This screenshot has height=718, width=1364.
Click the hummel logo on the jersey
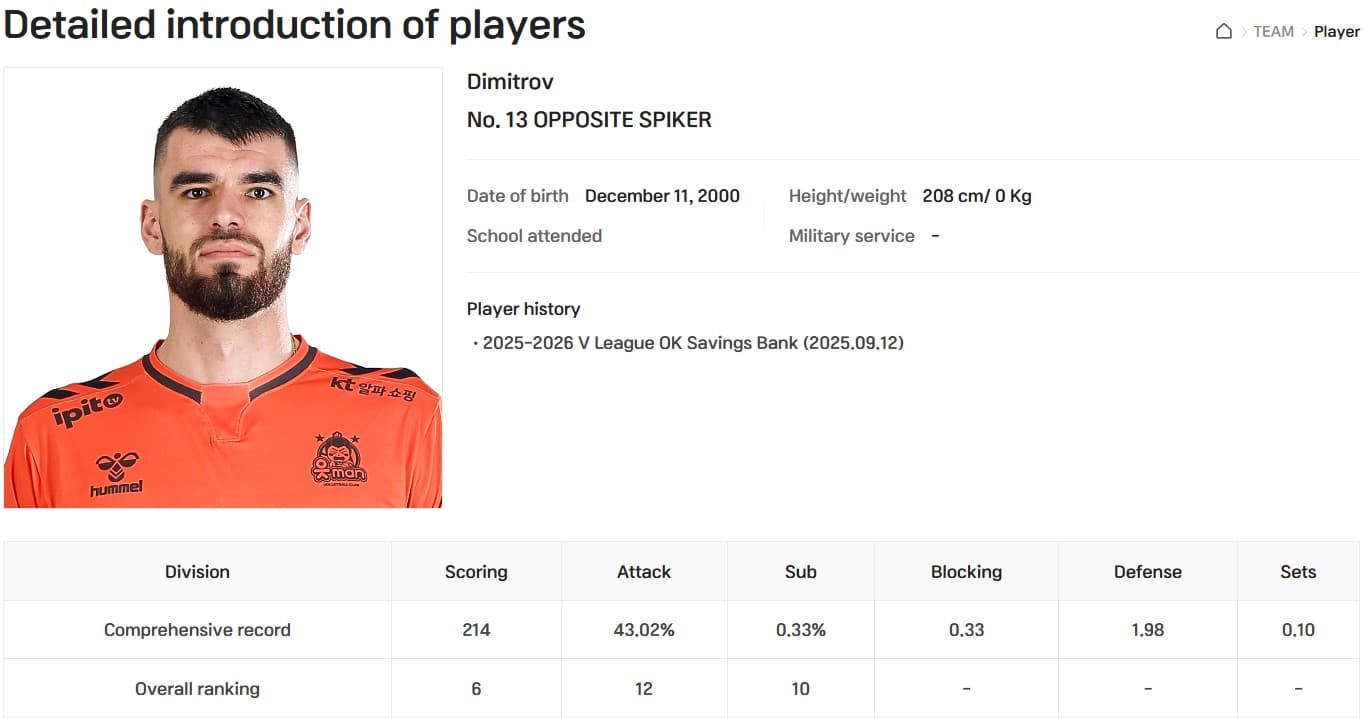pos(116,474)
